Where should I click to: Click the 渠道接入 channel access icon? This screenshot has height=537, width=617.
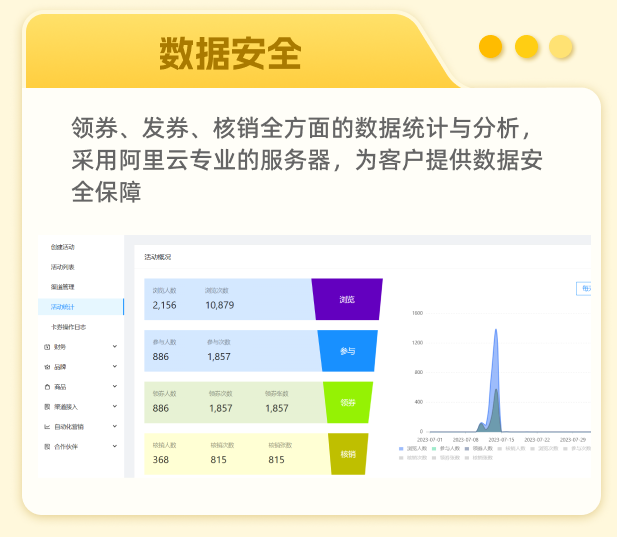click(47, 406)
